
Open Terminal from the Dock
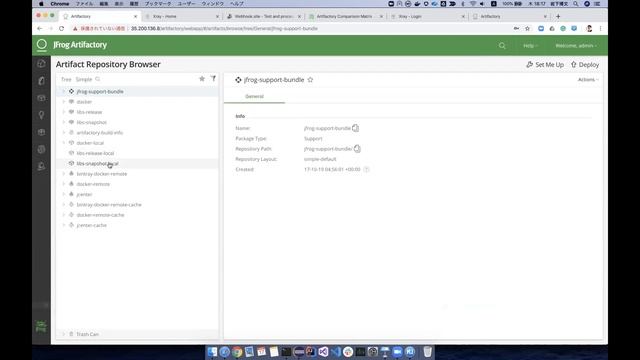(x=286, y=351)
